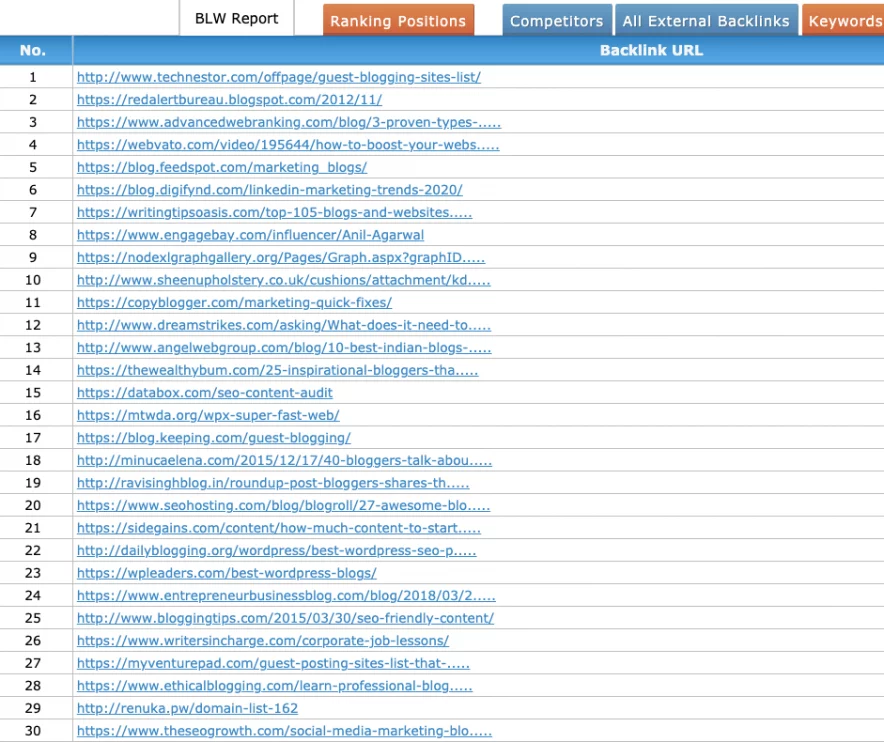The width and height of the screenshot is (884, 742).
Task: Open the minucaelena.com link
Action: (284, 461)
